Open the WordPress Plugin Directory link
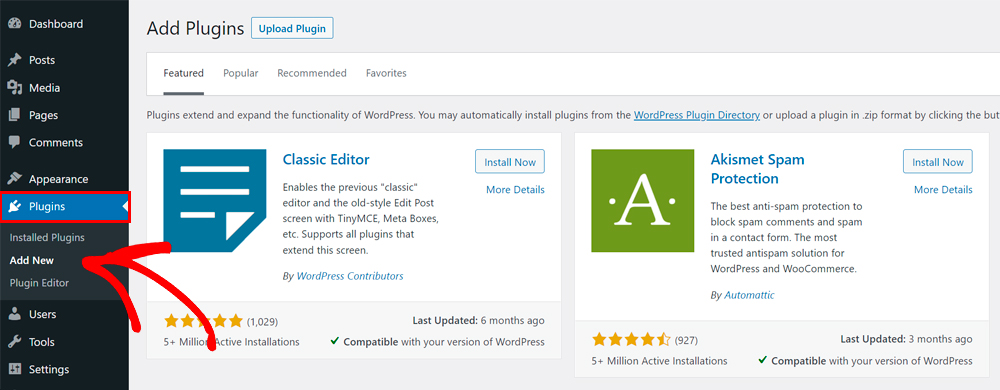This screenshot has width=1000, height=390. coord(696,115)
